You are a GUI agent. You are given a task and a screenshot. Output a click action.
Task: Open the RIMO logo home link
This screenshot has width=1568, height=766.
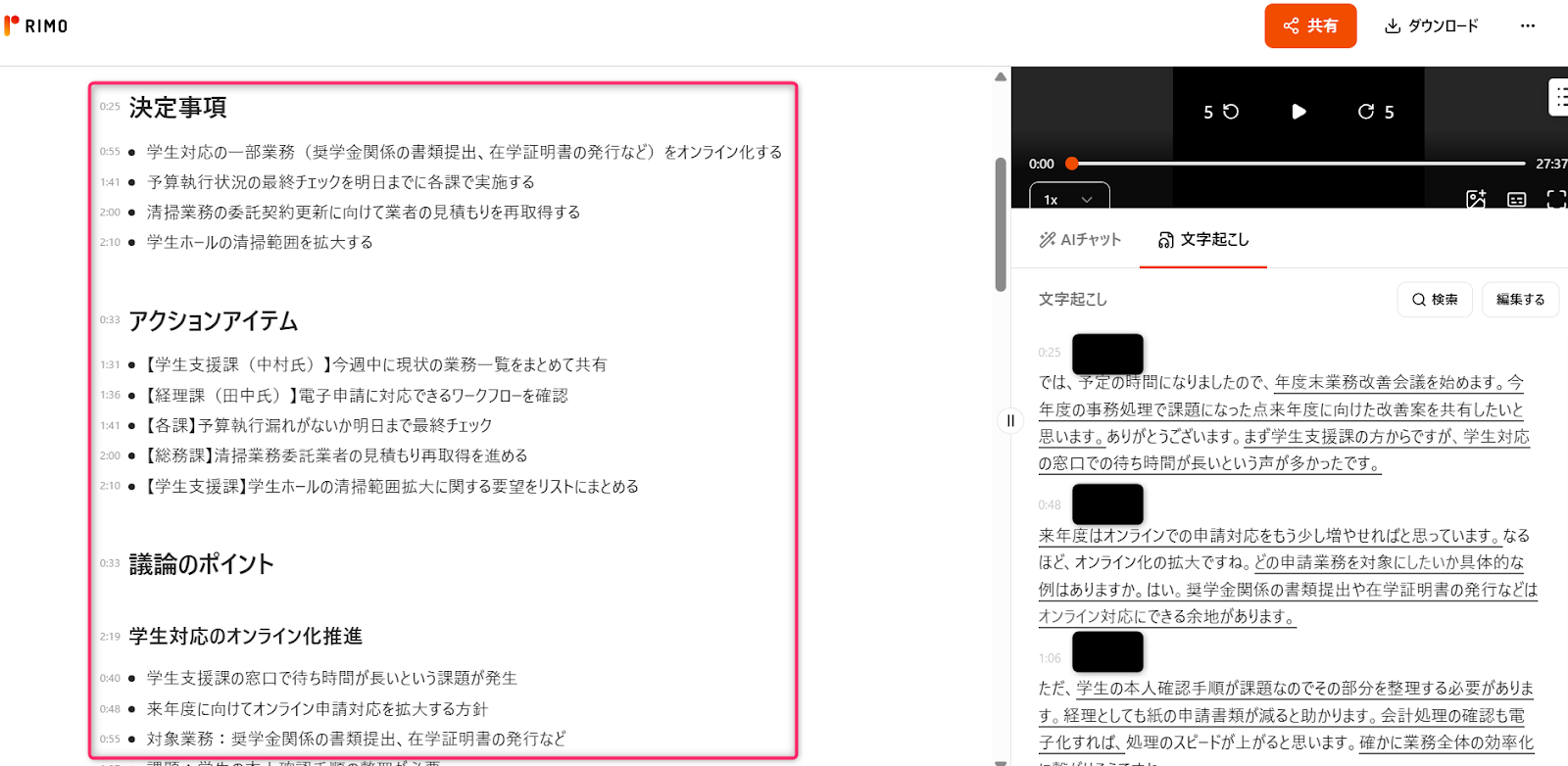(x=36, y=25)
